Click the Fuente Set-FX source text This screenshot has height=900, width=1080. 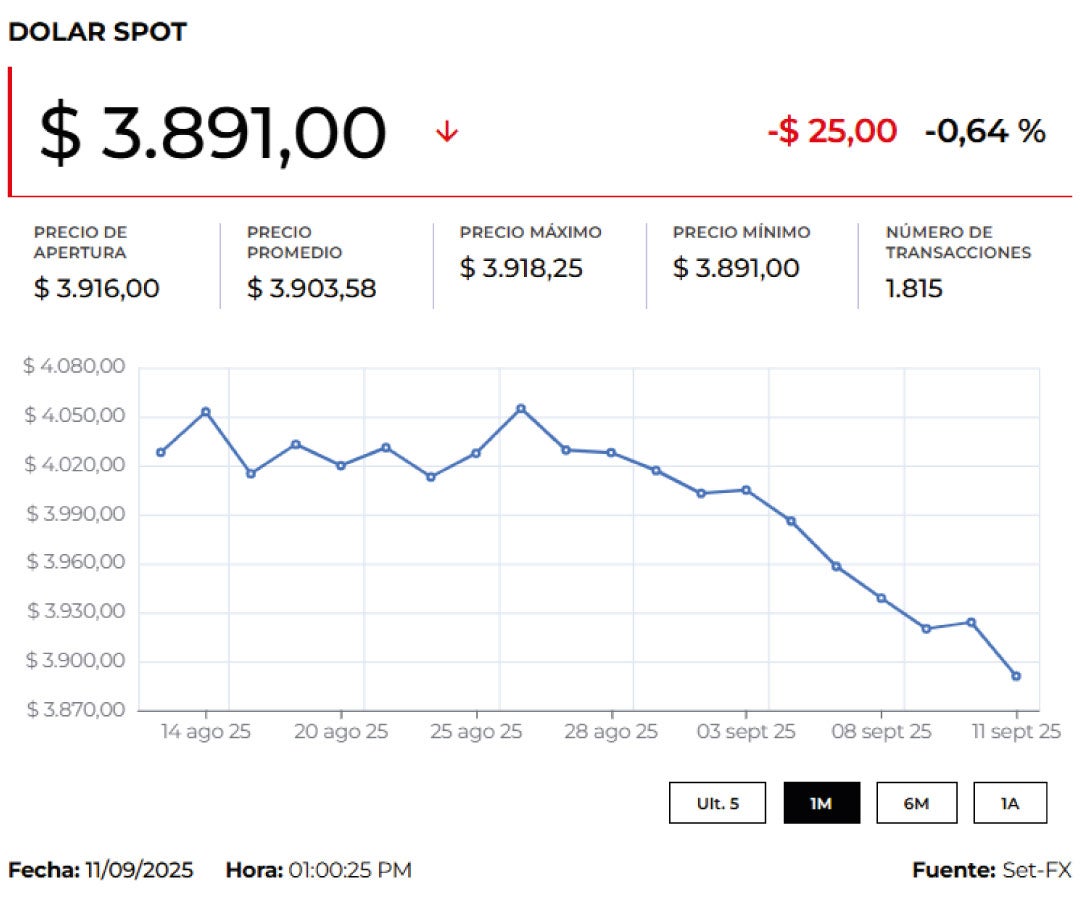991,870
